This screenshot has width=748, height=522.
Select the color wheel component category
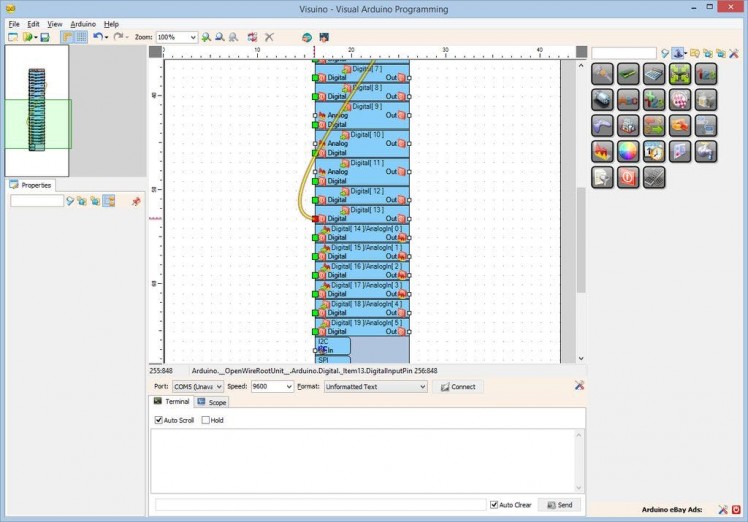[628, 151]
